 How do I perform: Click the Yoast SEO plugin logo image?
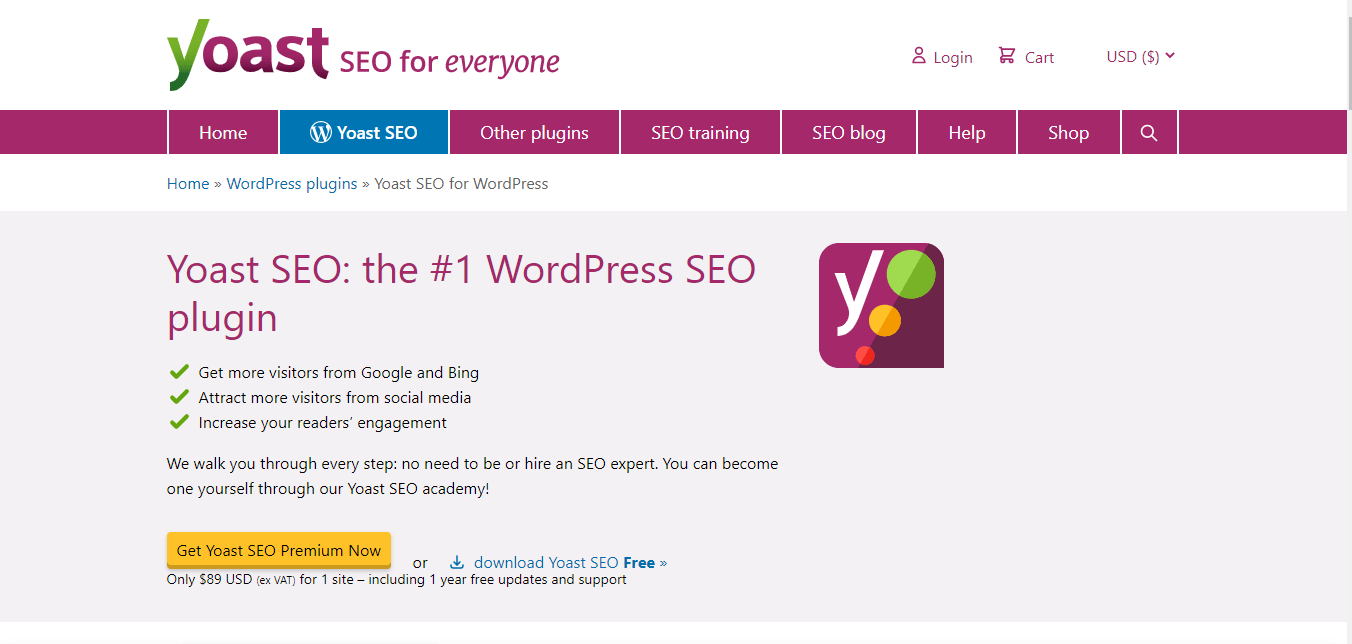[881, 305]
